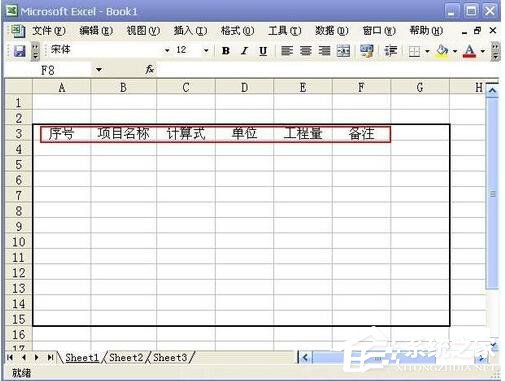Click the Save icon in toolbar
Viewport: 505px width, 381px height.
(x=19, y=51)
